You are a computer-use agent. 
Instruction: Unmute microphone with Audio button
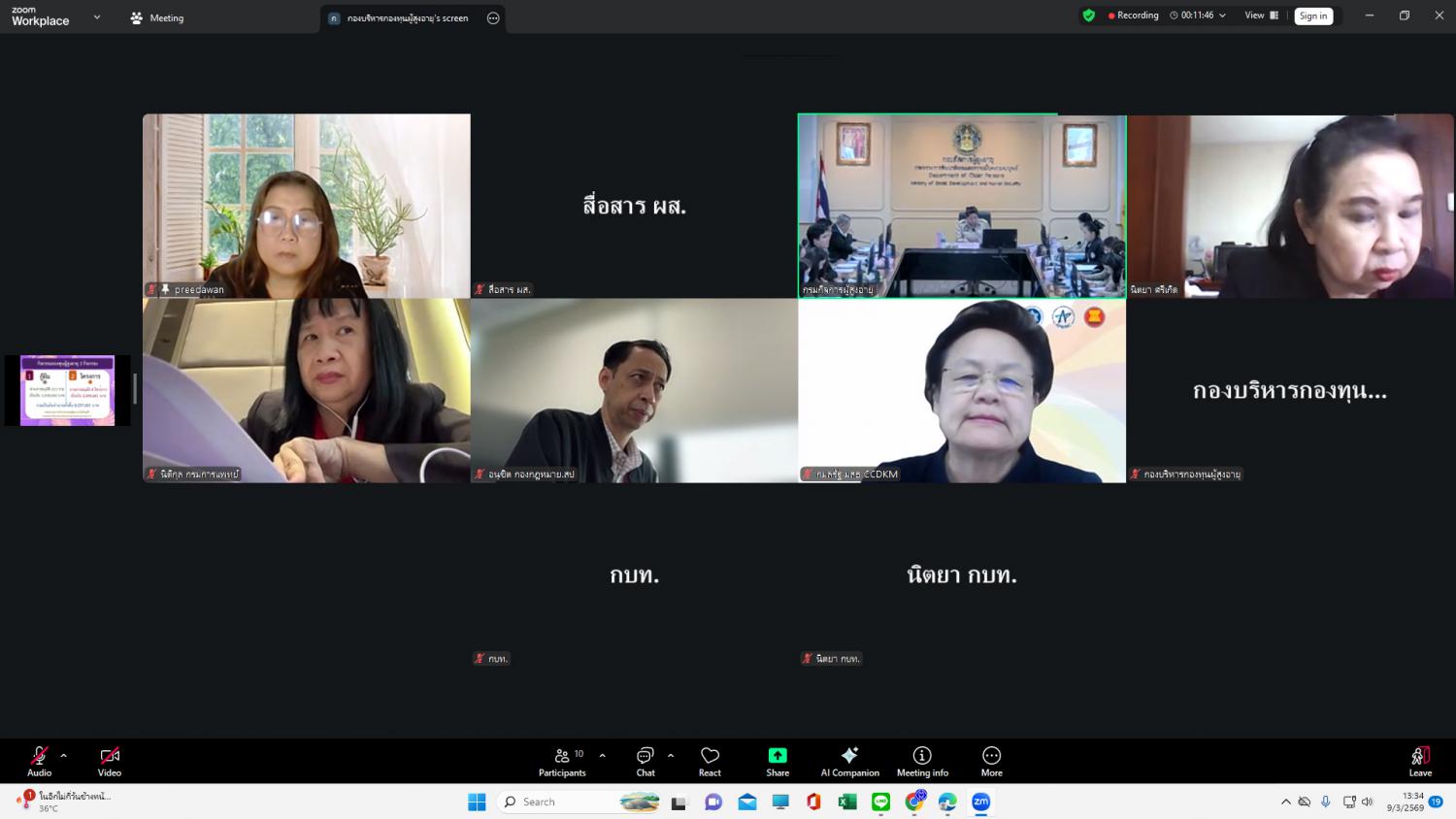(39, 760)
